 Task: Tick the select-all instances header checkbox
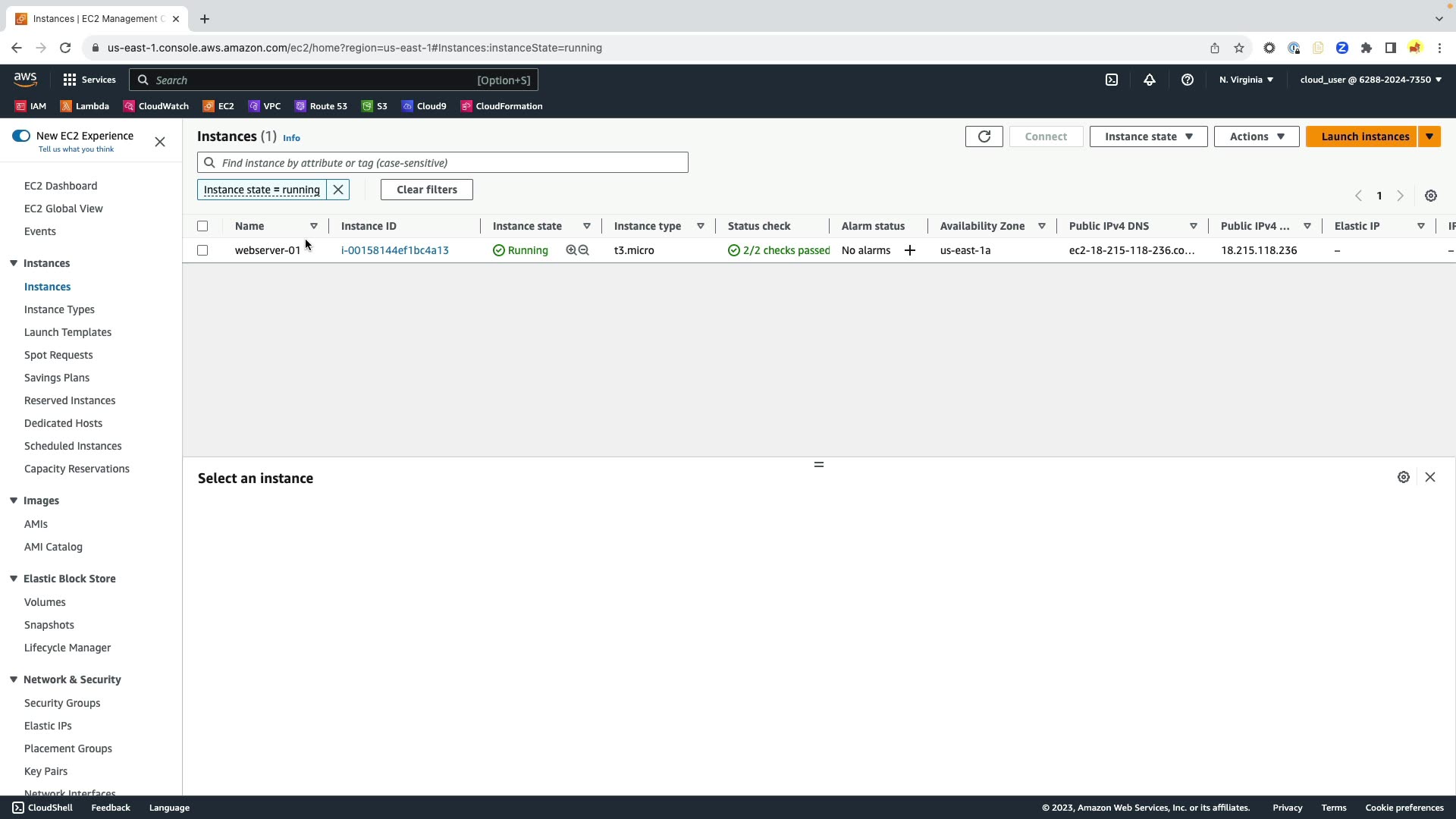click(202, 226)
